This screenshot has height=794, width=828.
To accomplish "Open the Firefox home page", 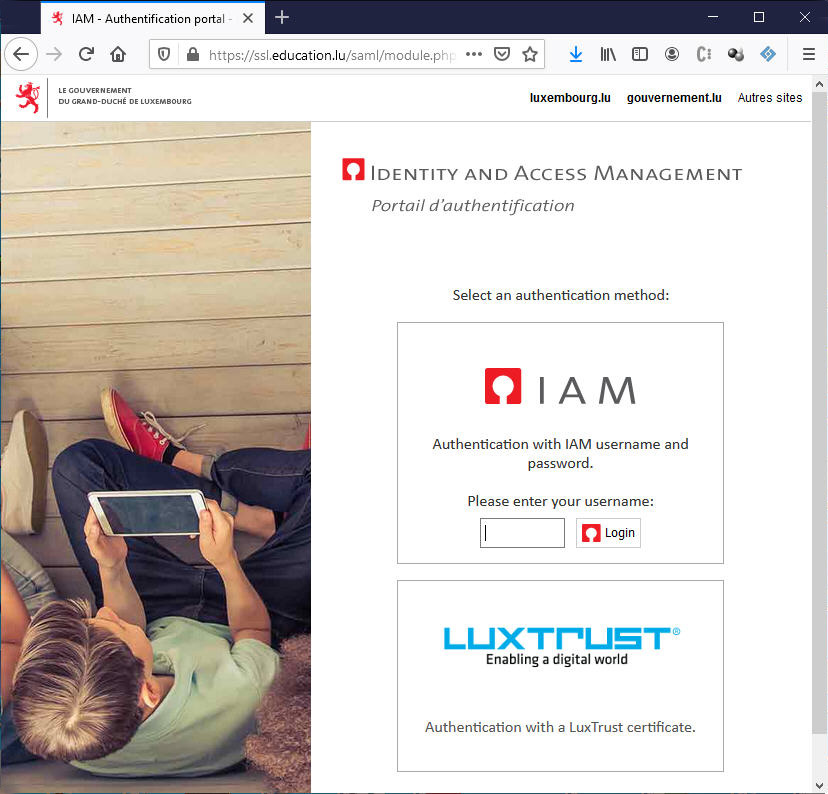I will click(x=118, y=54).
